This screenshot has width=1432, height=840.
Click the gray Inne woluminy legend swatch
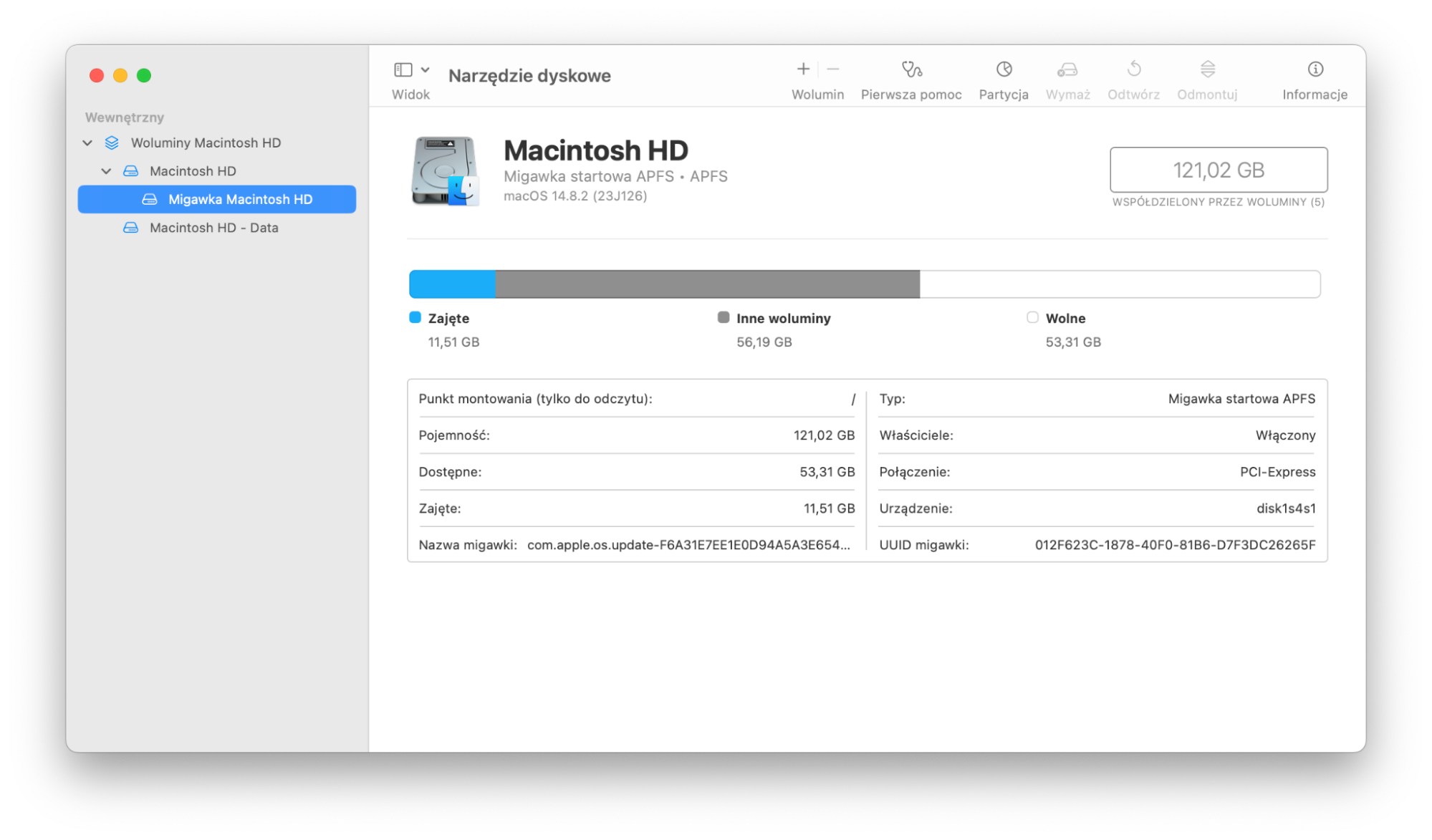724,317
